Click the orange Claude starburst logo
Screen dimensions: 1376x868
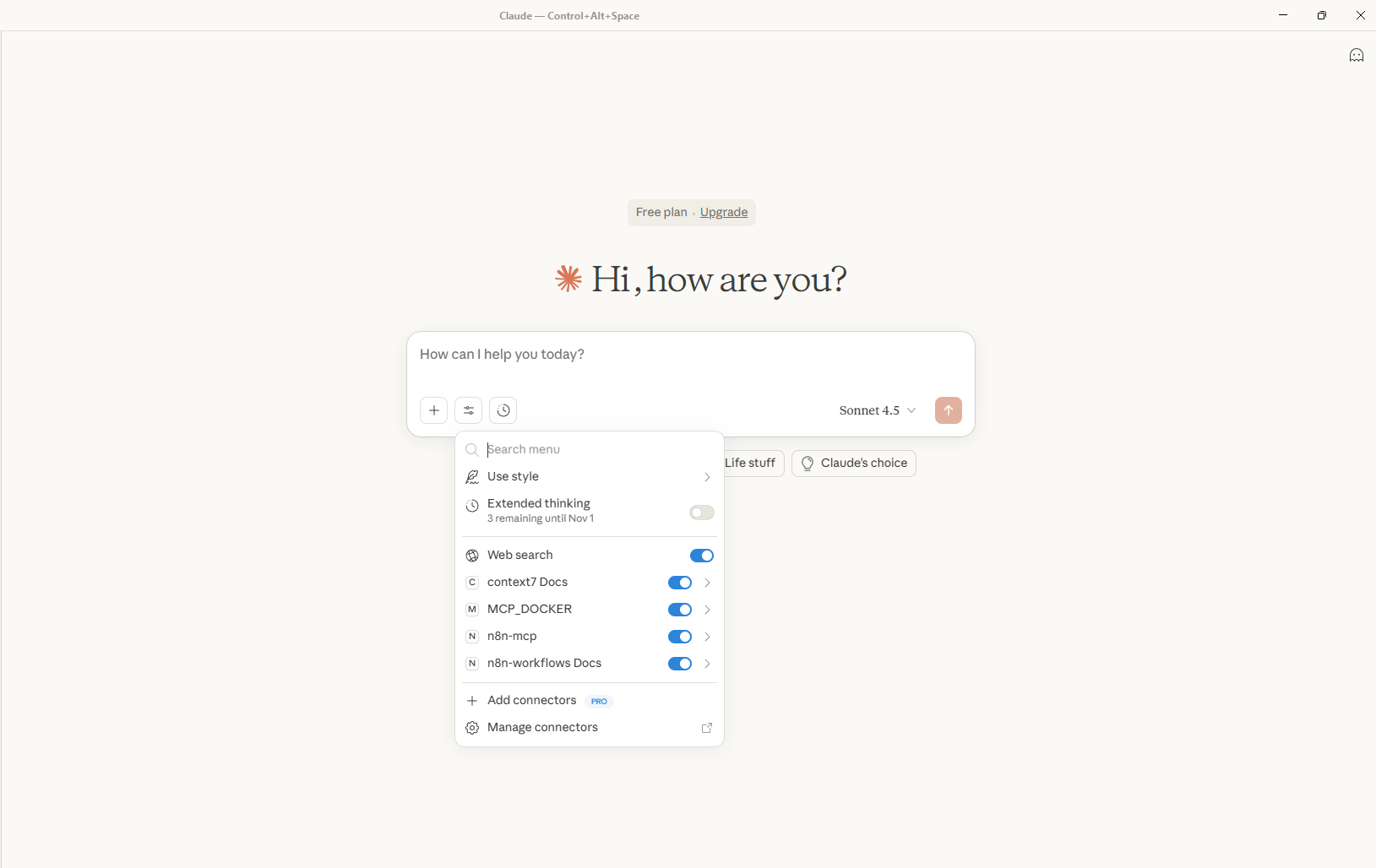[x=568, y=279]
